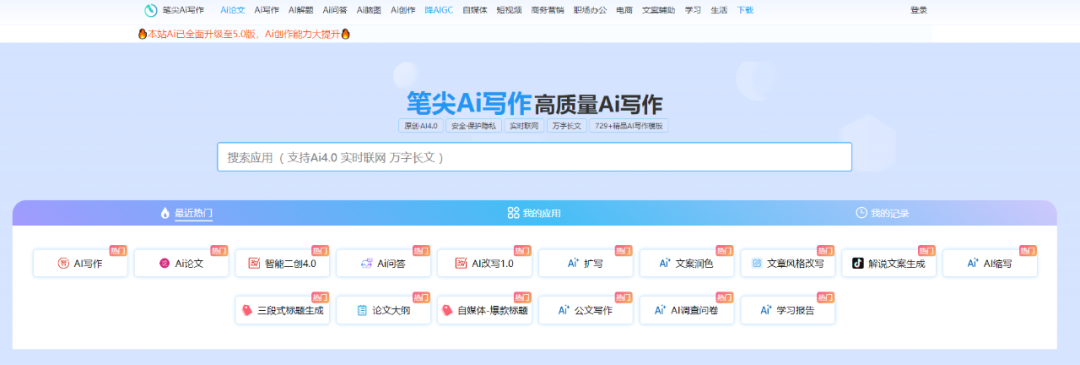Click the 笔尖AI写作 site name text
This screenshot has width=1080, height=365.
pos(183,10)
